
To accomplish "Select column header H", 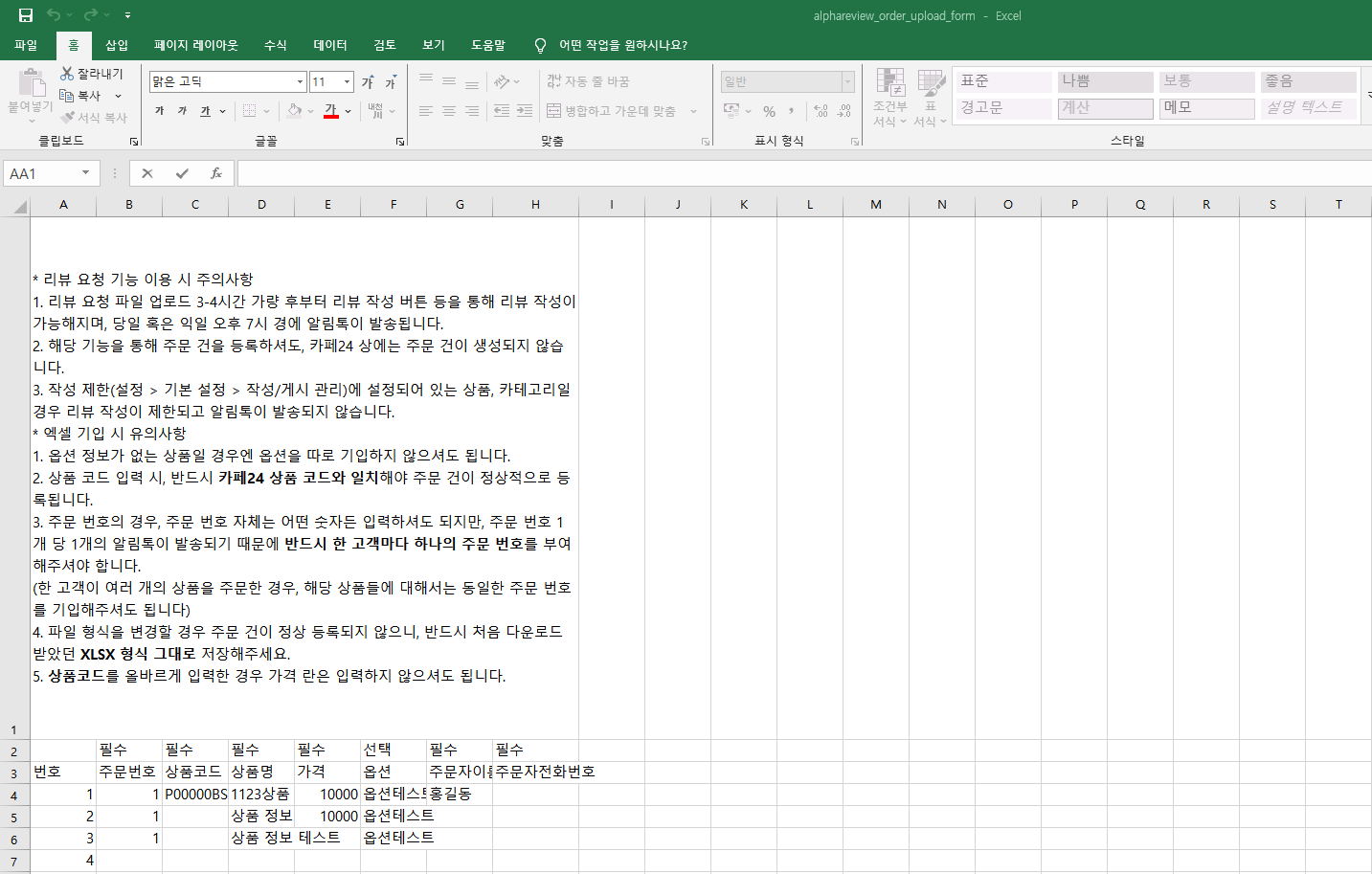I will tap(535, 205).
